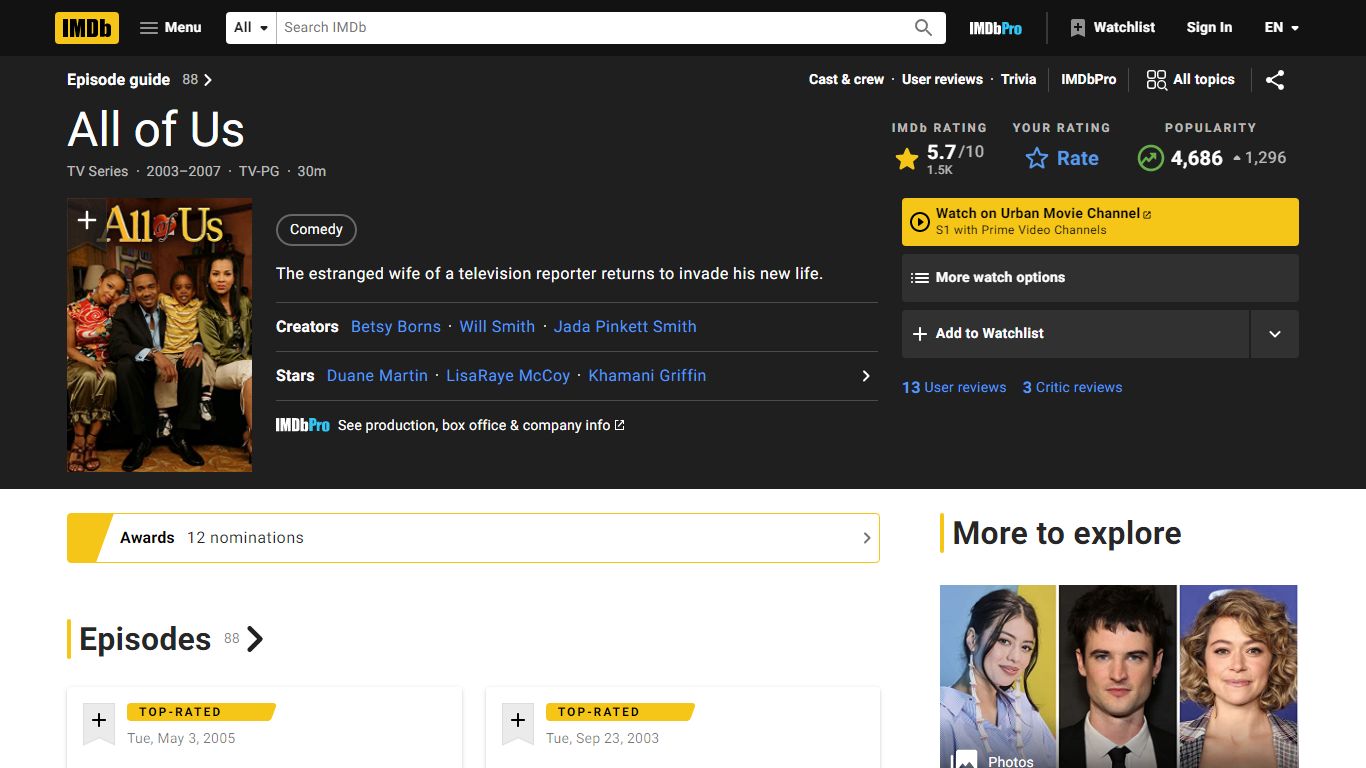This screenshot has width=1366, height=768.
Task: Open Watchlist in the header
Action: click(1112, 28)
